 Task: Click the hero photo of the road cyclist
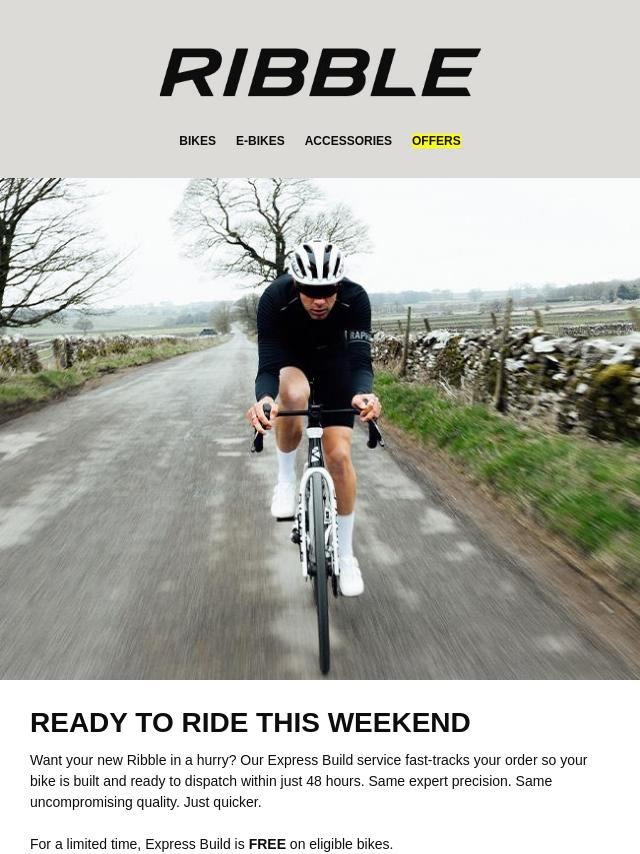point(320,429)
